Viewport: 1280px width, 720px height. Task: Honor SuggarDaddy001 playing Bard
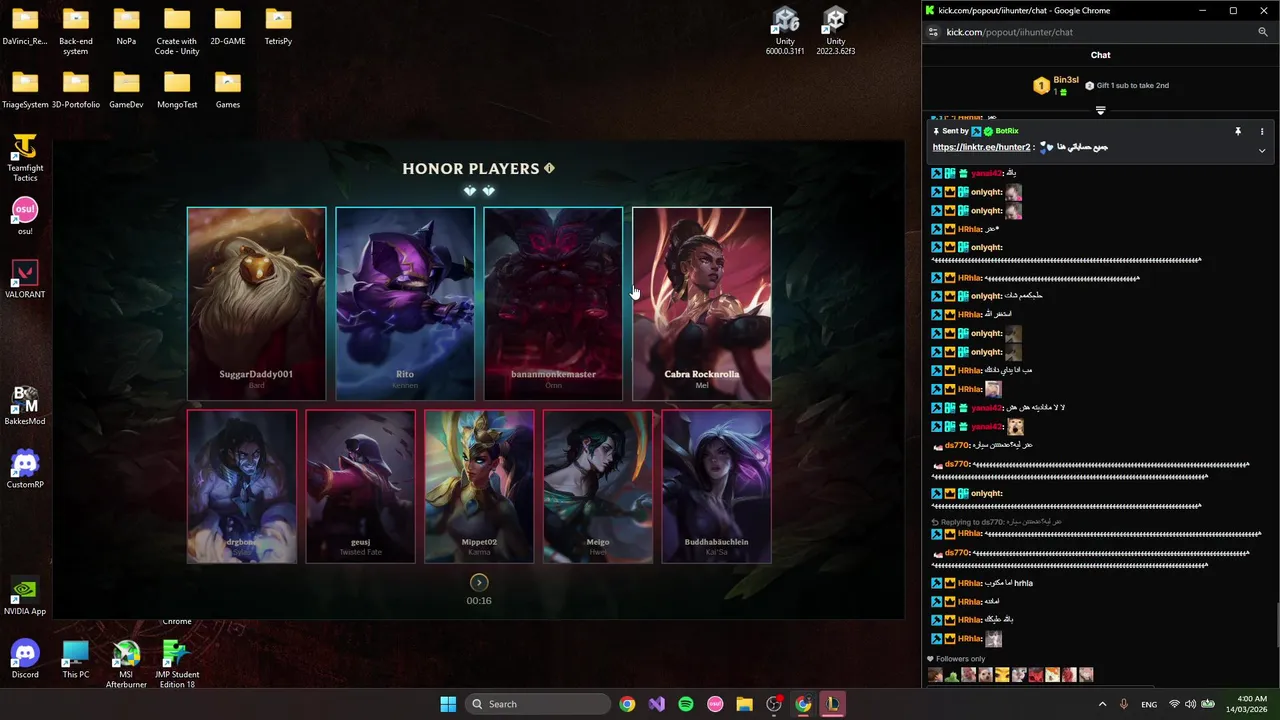(256, 304)
